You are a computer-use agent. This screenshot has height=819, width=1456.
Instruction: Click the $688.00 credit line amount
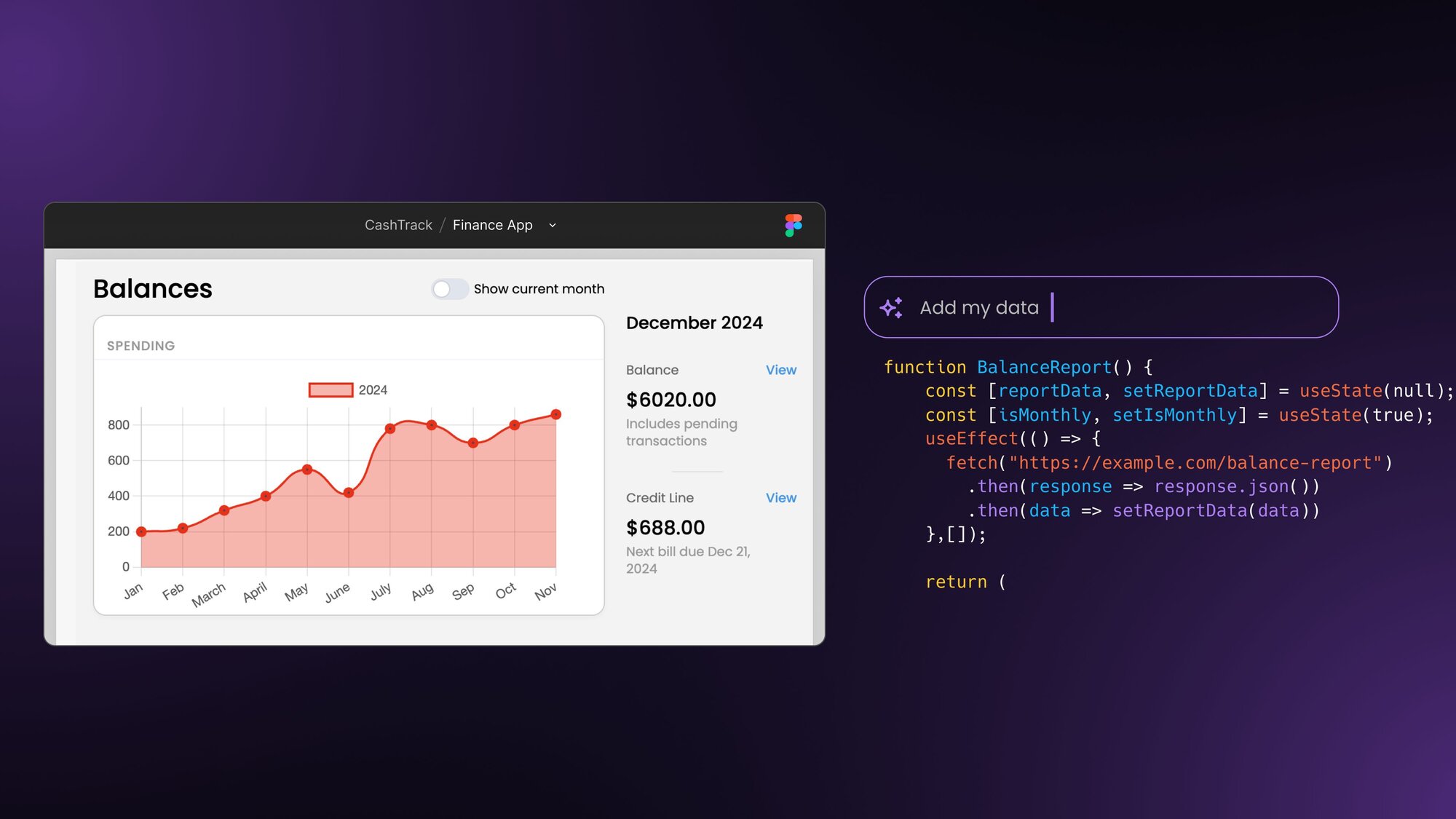coord(665,528)
